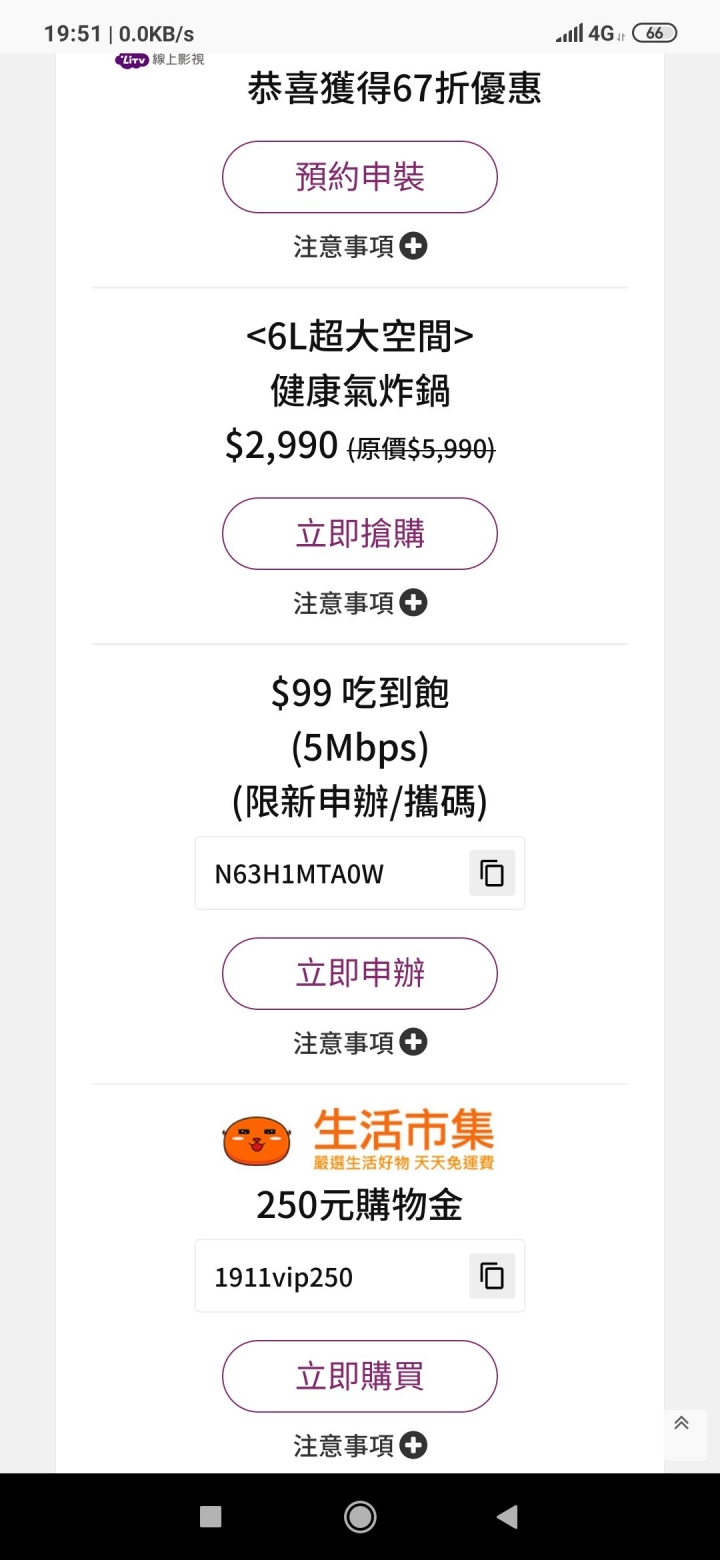Expand 注意事項 under 預約申裝
This screenshot has height=1560, width=720.
[x=360, y=246]
